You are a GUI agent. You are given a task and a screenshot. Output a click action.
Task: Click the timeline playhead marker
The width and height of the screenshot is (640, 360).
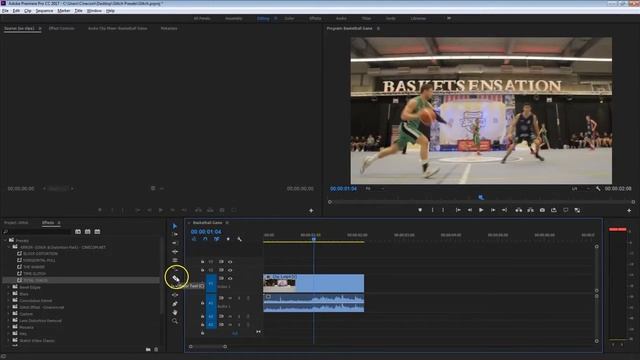314,239
